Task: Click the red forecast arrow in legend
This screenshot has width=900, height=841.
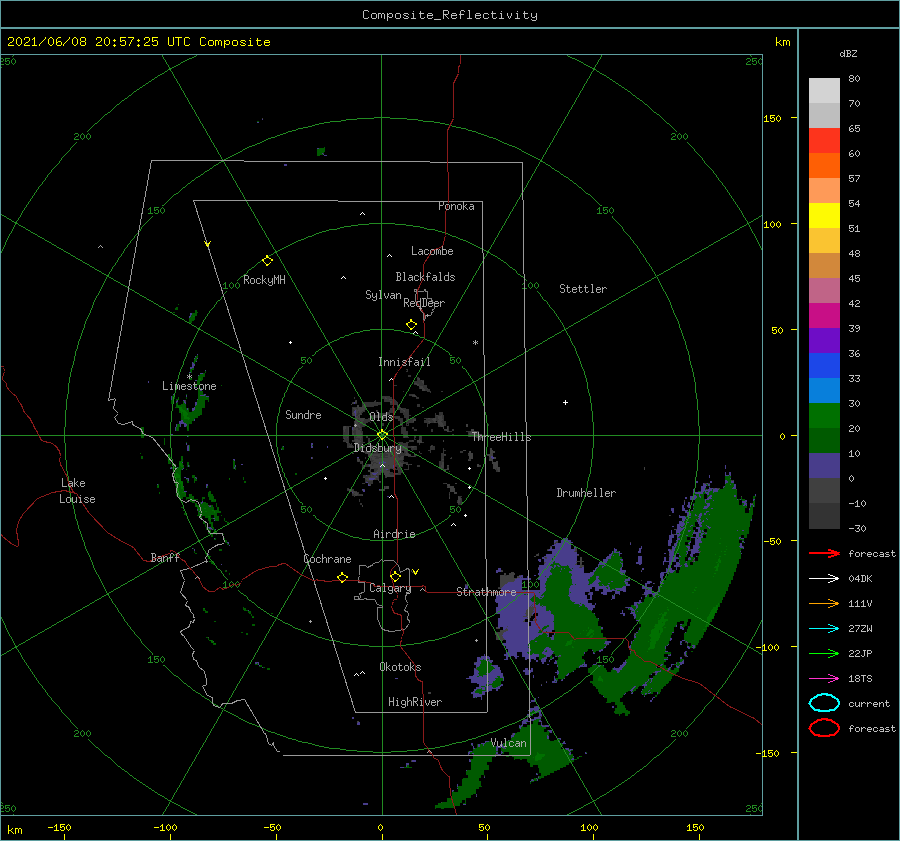Action: (x=824, y=553)
